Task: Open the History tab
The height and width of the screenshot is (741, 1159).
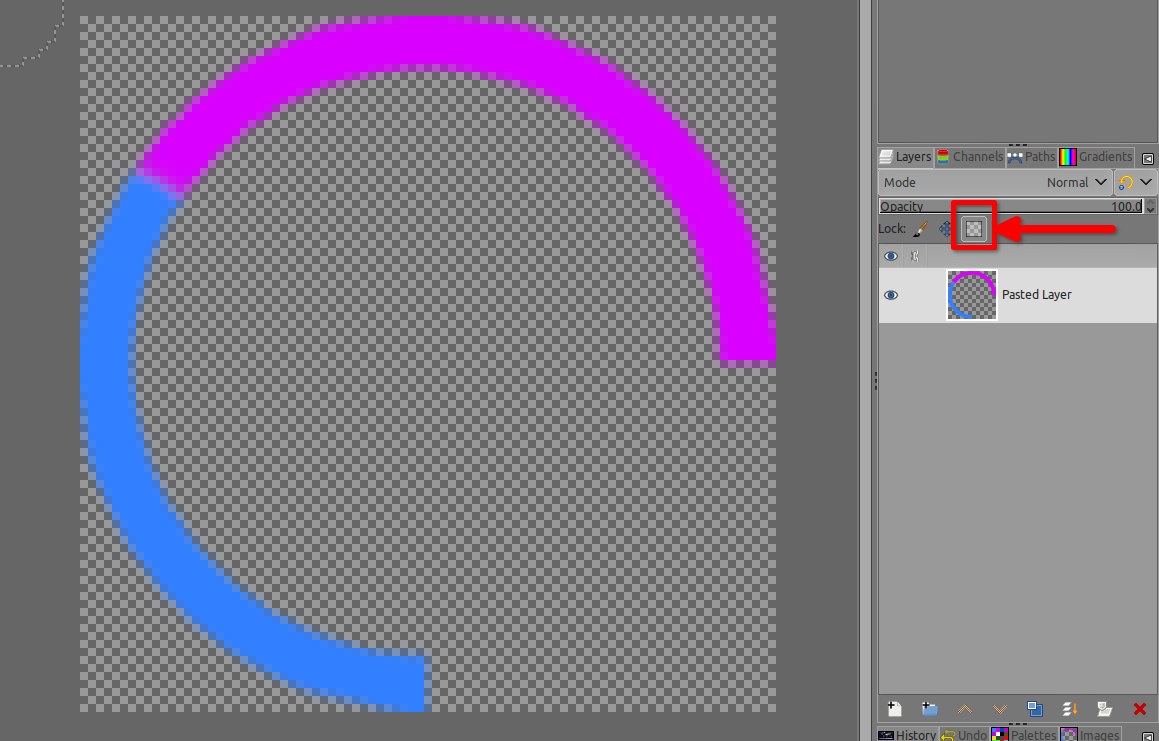Action: point(907,735)
